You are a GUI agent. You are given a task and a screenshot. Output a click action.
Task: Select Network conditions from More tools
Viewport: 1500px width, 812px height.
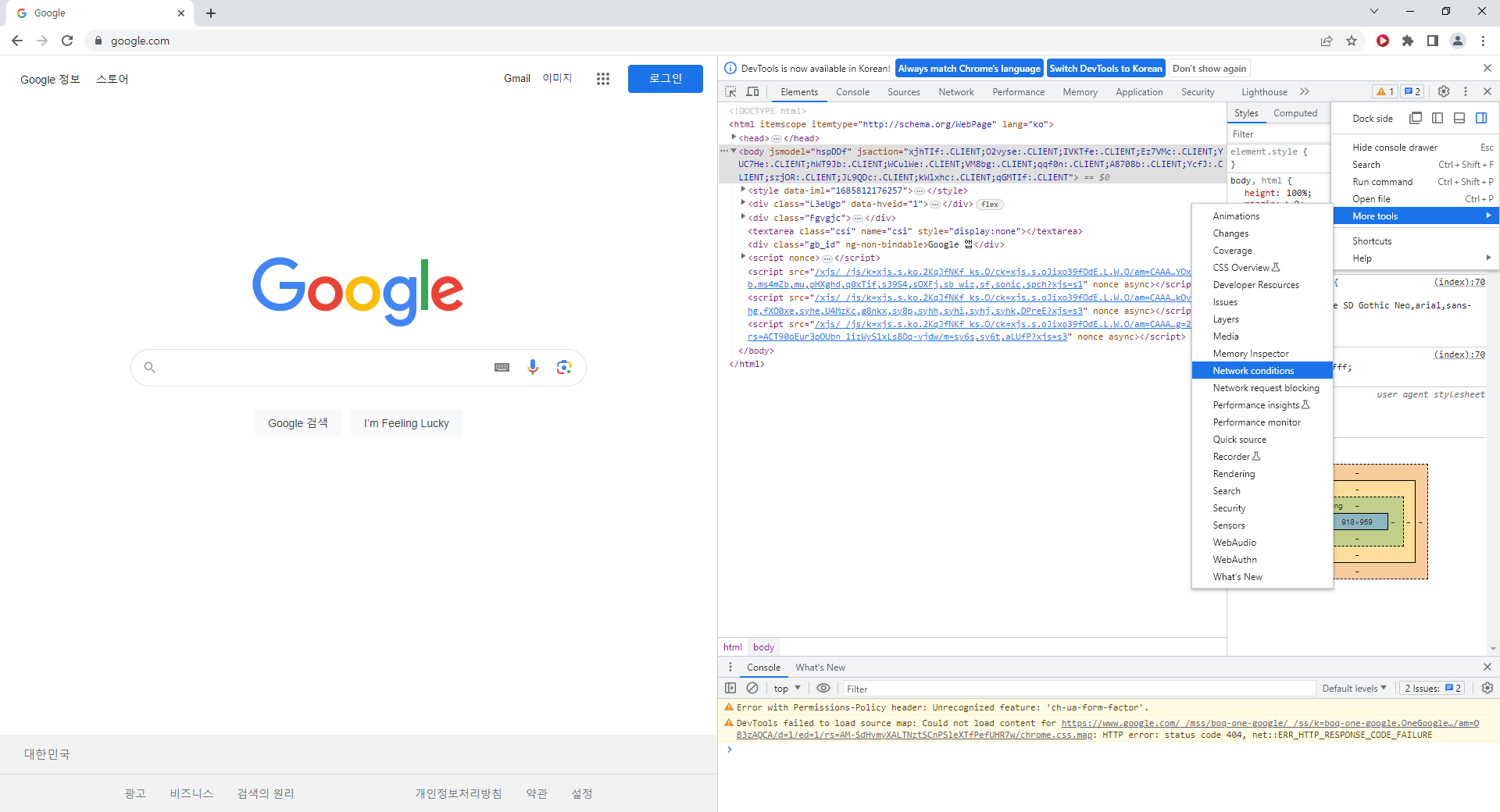coord(1262,371)
